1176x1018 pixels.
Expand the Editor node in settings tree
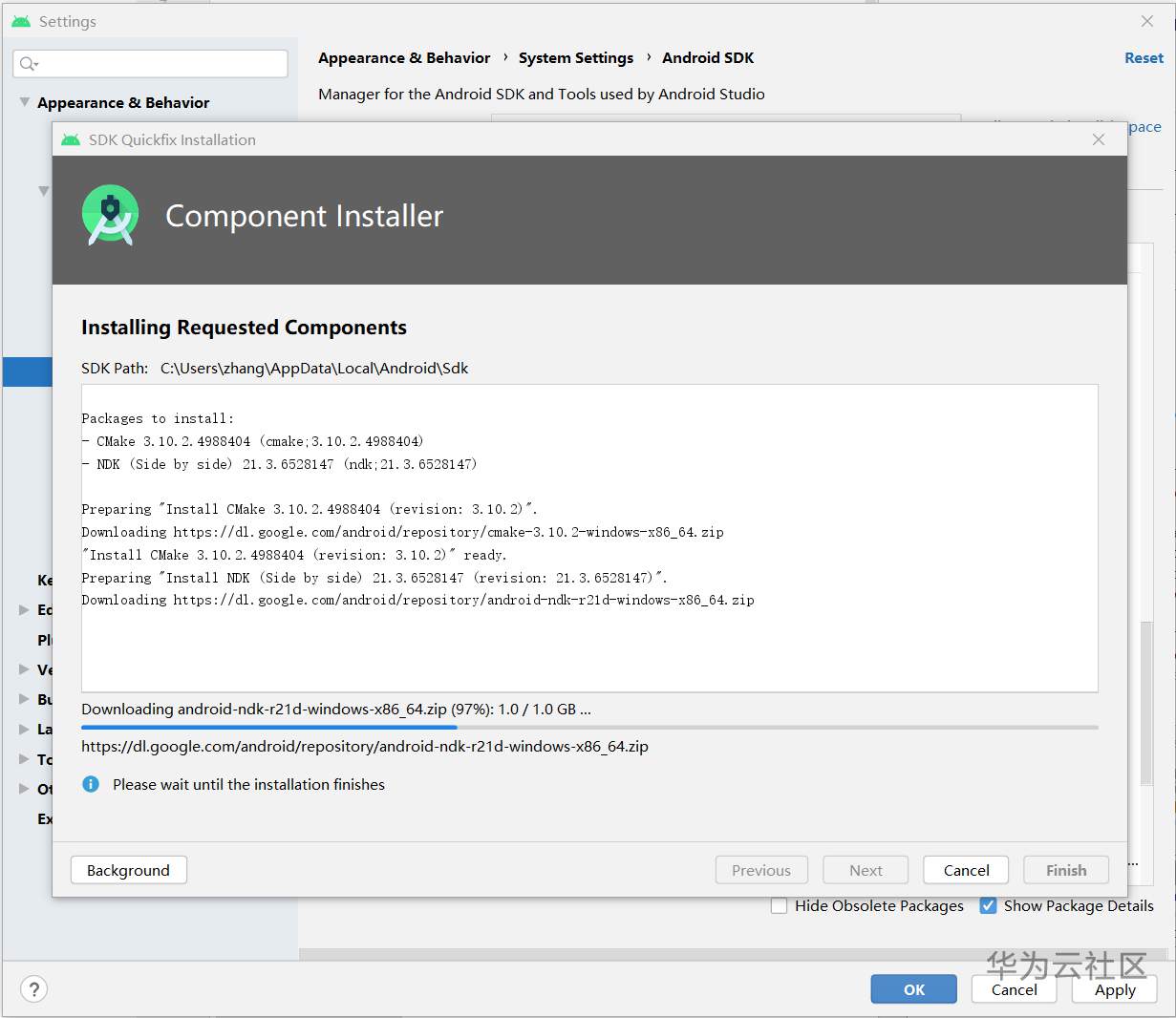[24, 609]
